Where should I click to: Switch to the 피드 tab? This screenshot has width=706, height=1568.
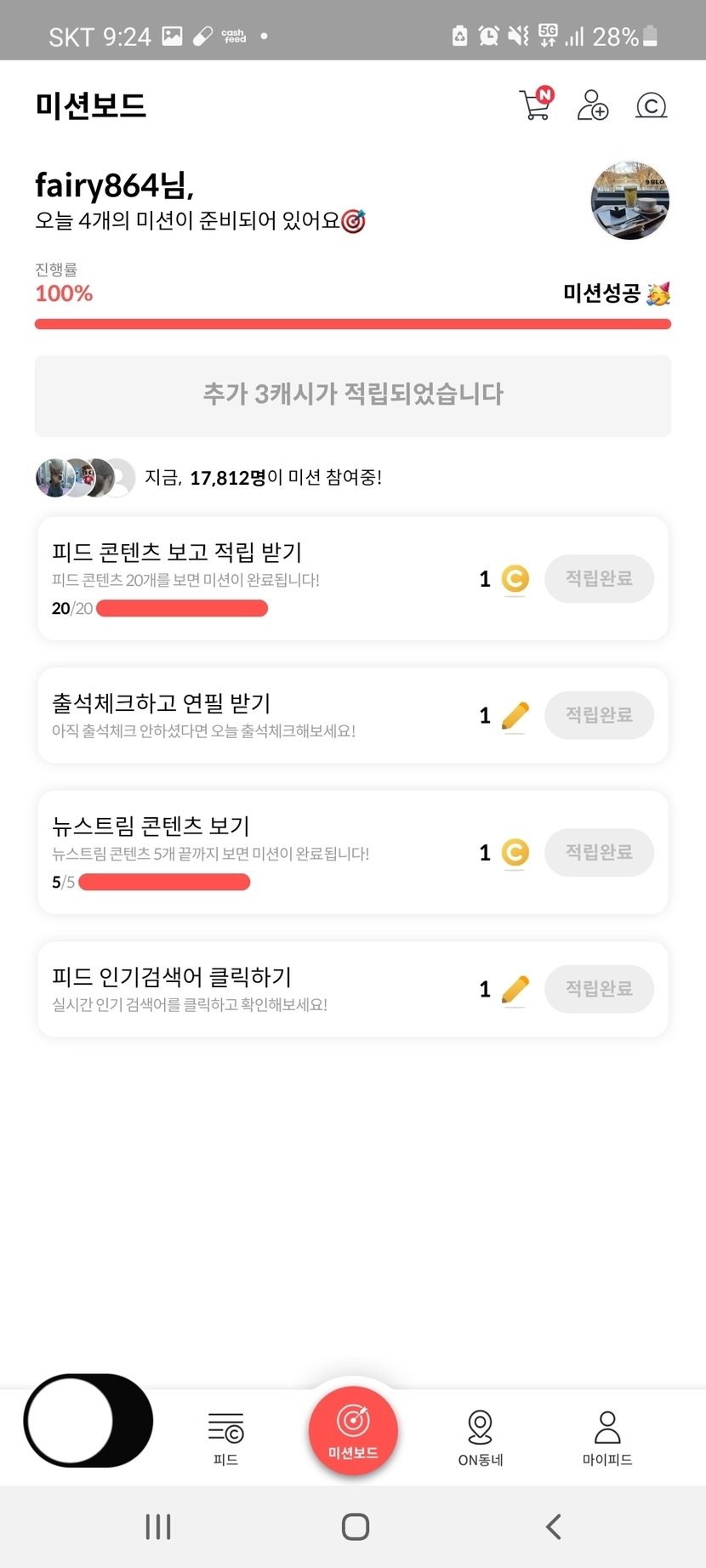[225, 1436]
